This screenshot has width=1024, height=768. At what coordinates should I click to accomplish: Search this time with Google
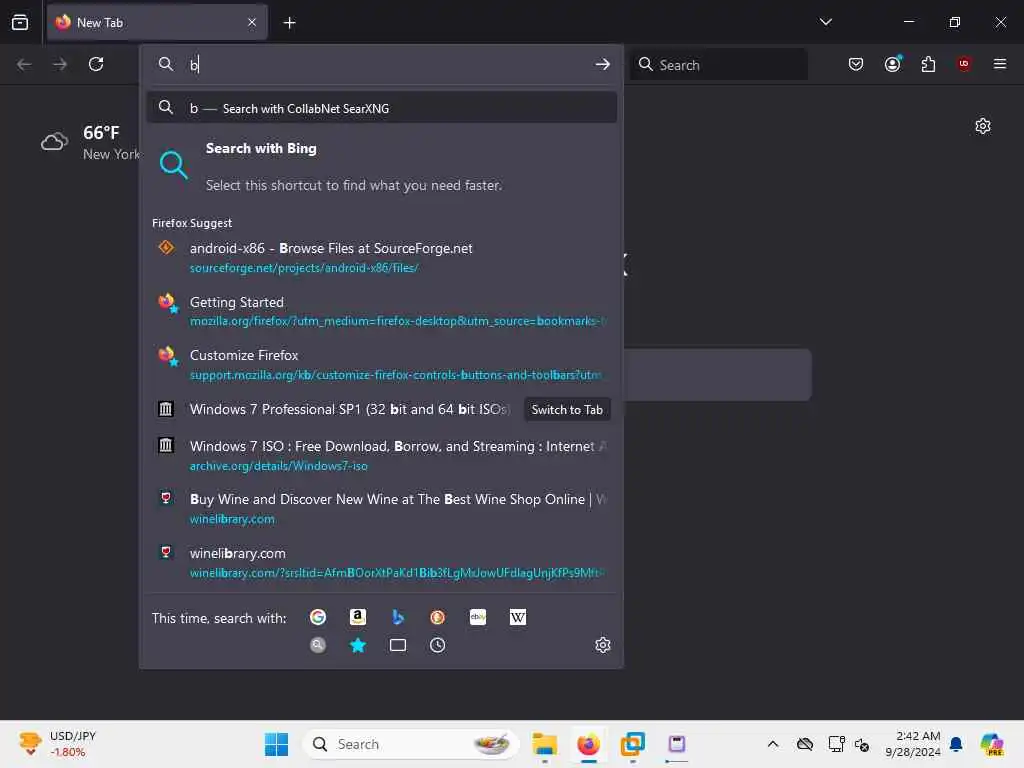coord(318,617)
